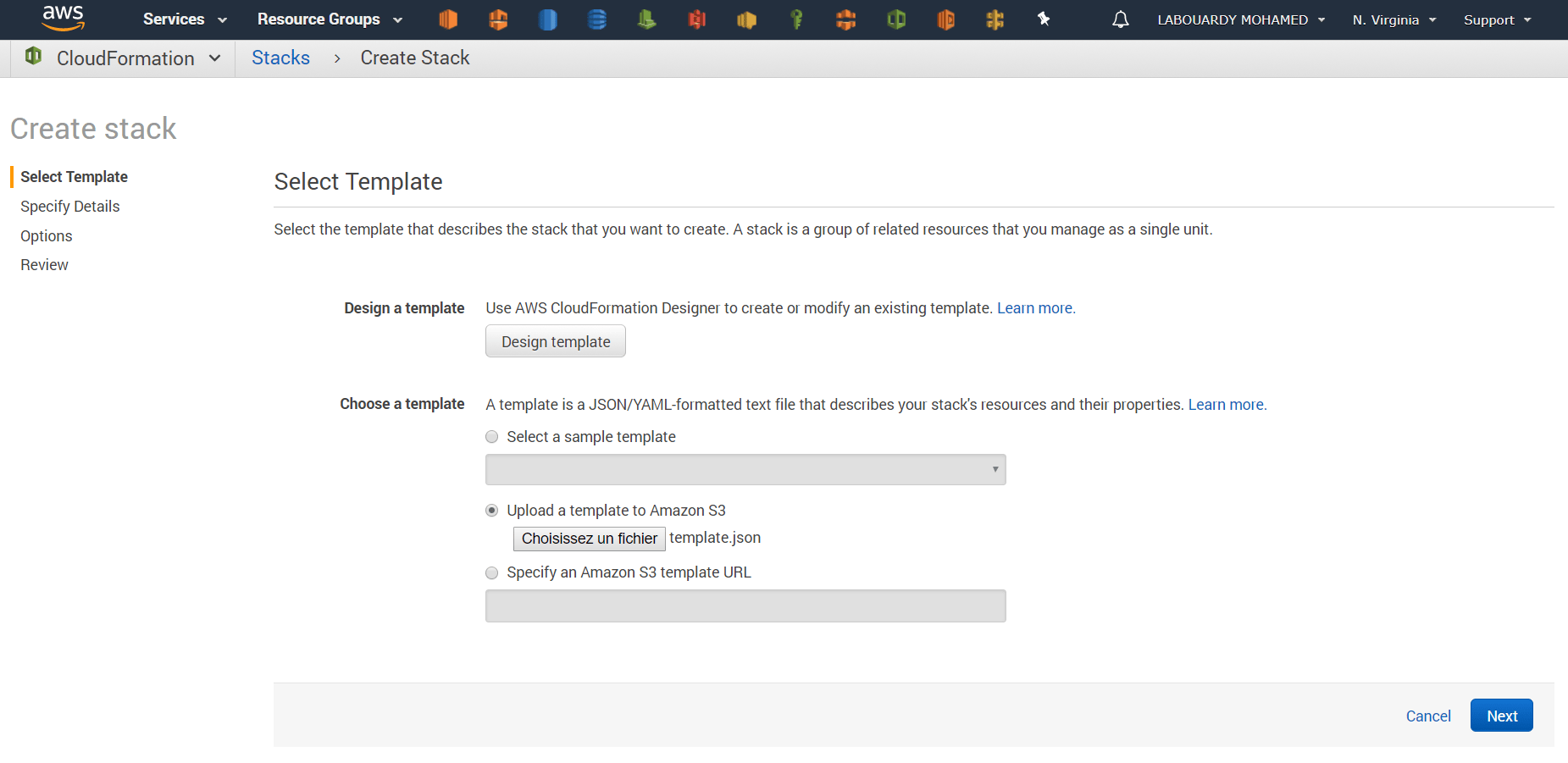This screenshot has height=763, width=1568.
Task: Open the green key IAM shortcut
Action: tap(796, 19)
